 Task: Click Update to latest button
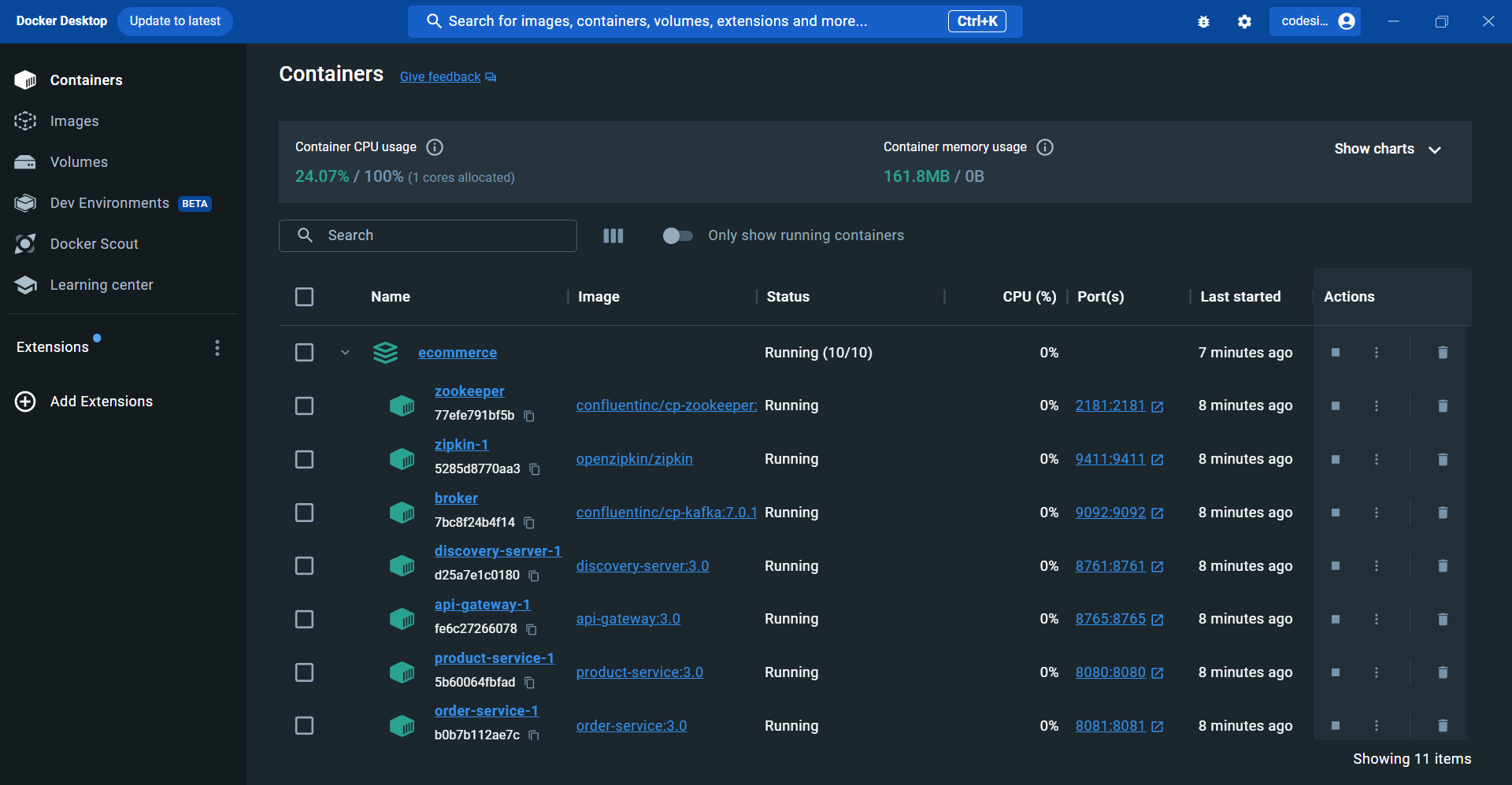(175, 21)
